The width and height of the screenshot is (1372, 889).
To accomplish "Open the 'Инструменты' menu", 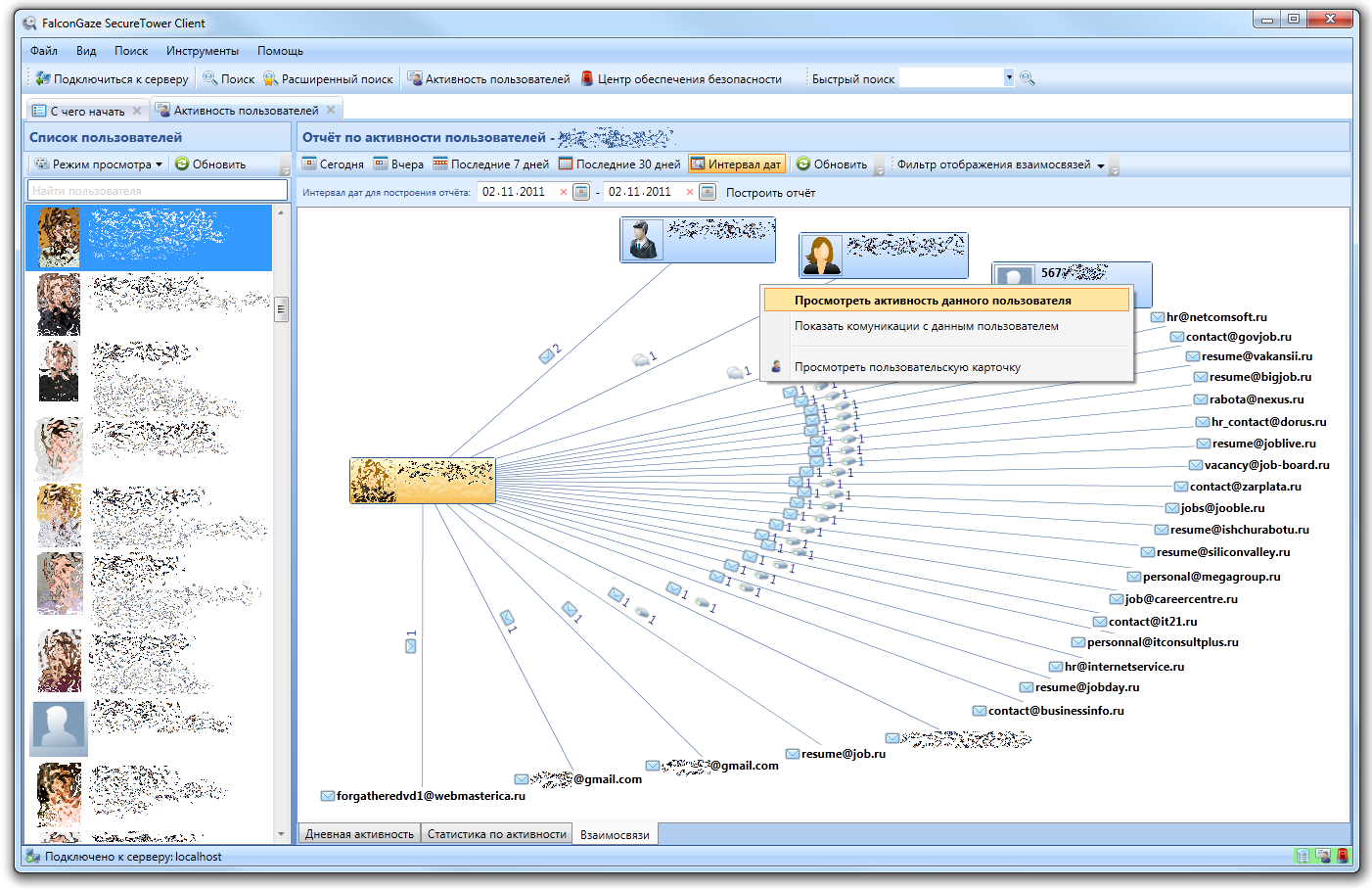I will tap(203, 51).
